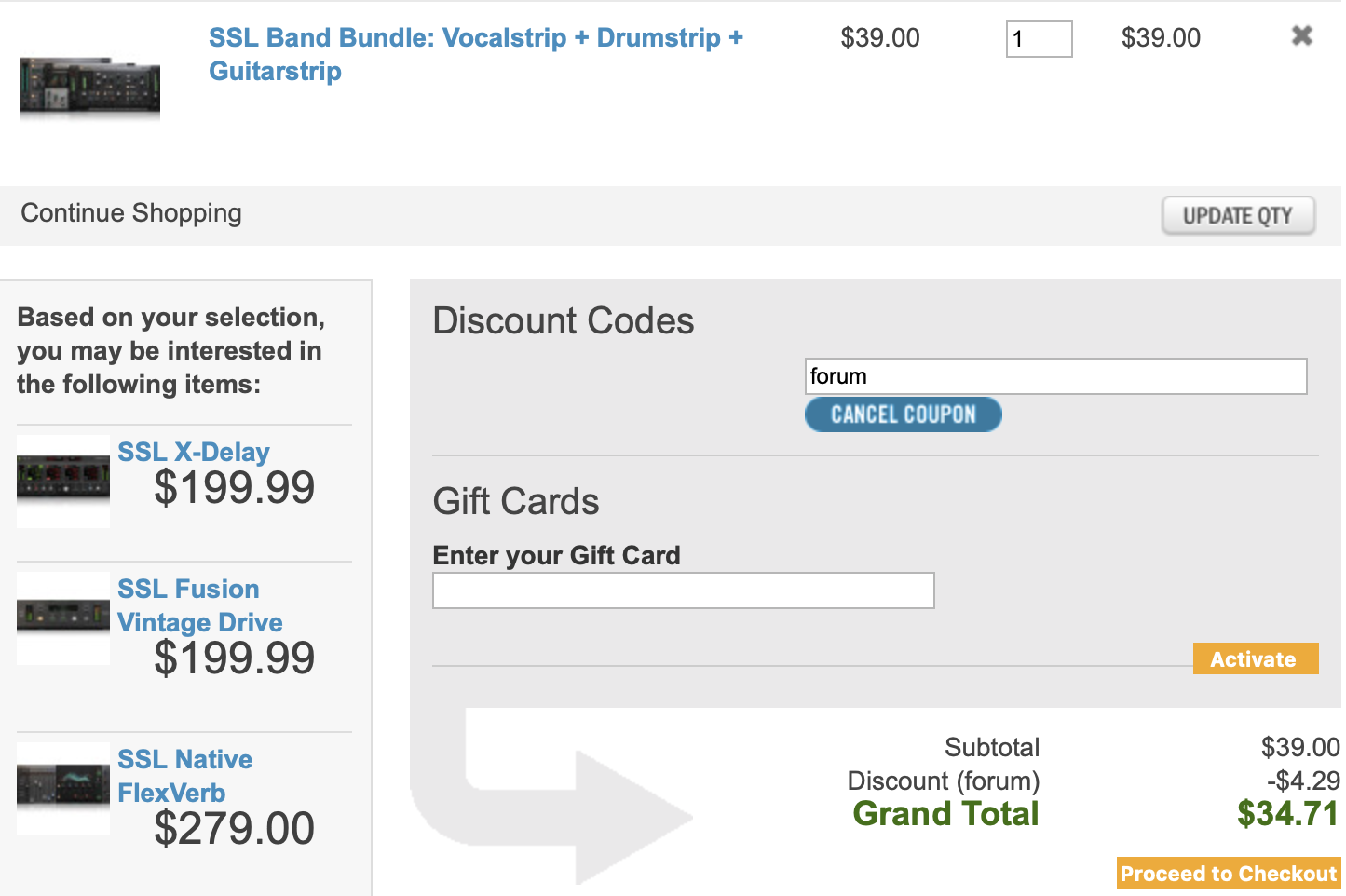Click the Enter your Gift Card field
1346x896 pixels.
tap(684, 591)
